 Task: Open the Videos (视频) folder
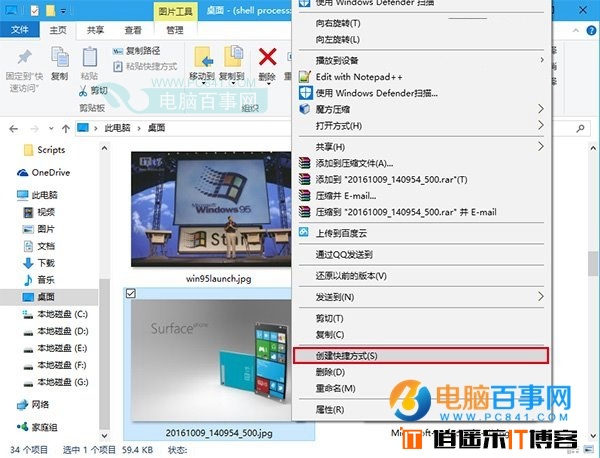tap(39, 212)
